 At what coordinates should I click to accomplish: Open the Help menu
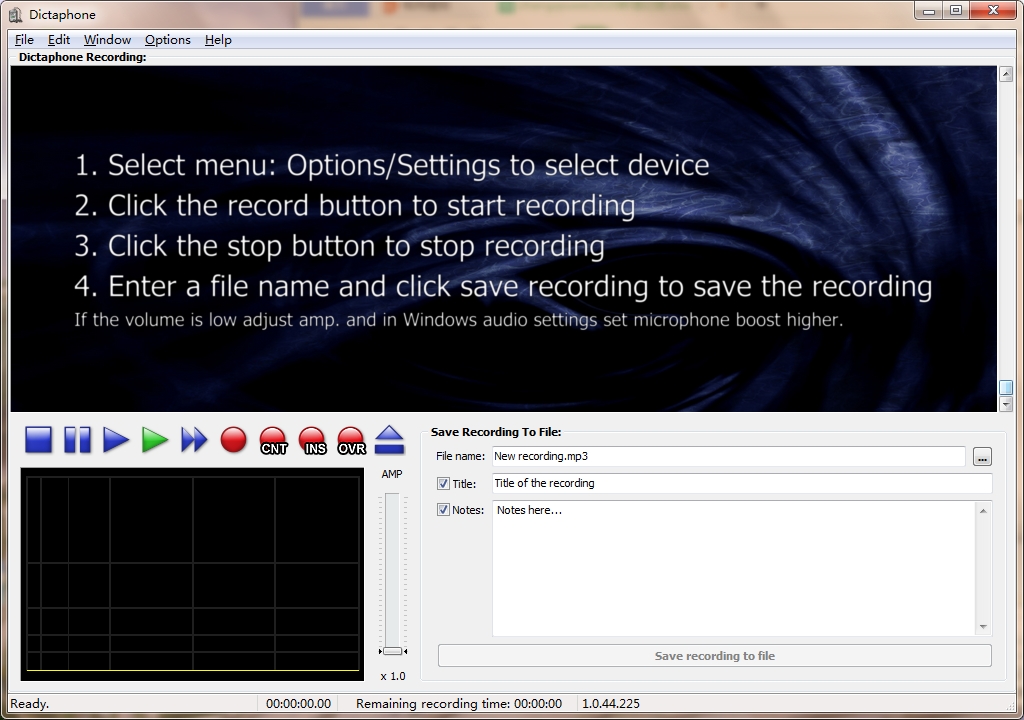point(218,40)
